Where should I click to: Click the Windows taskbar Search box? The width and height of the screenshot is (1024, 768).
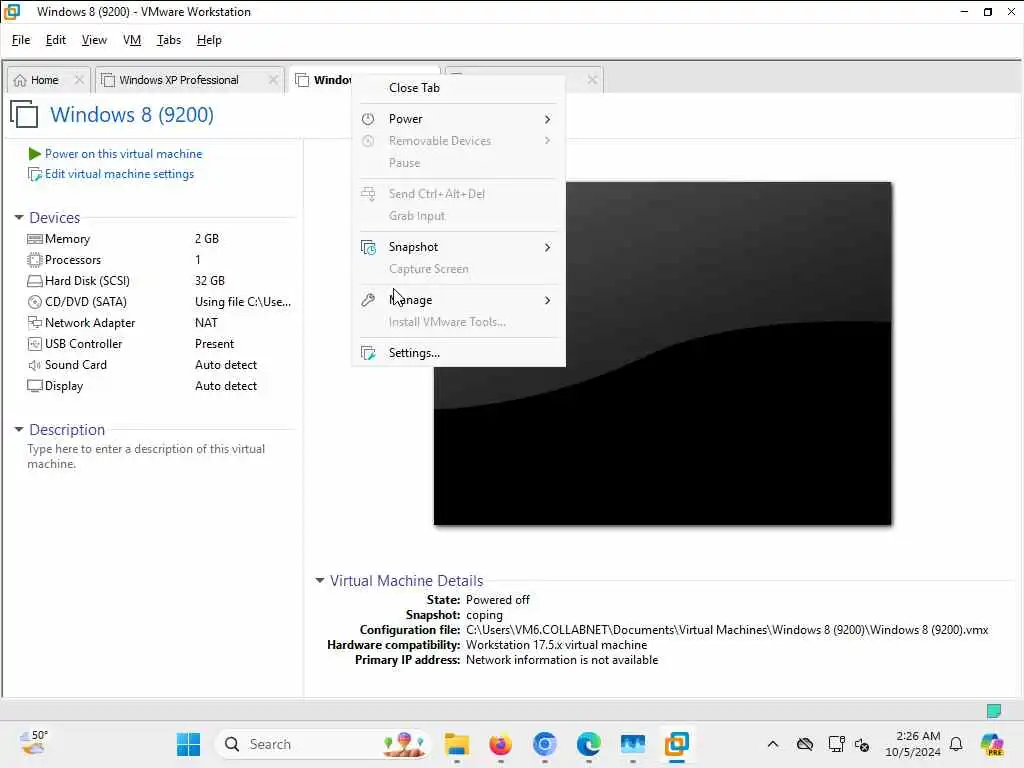(323, 744)
